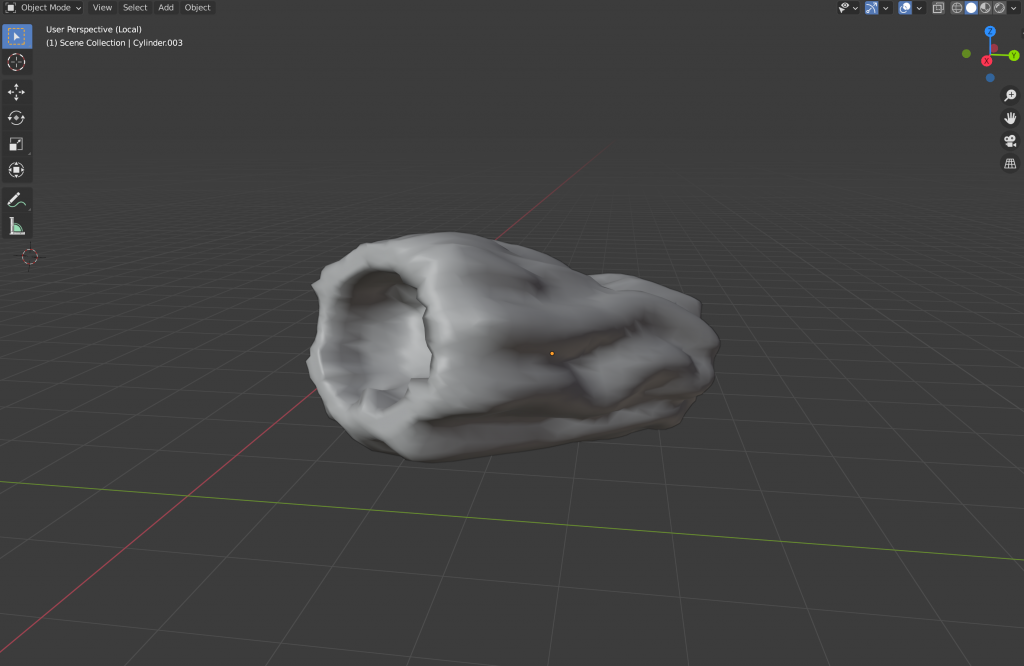
Task: Click the unlabeled dark green negative Y gizmo dot
Action: click(x=967, y=54)
